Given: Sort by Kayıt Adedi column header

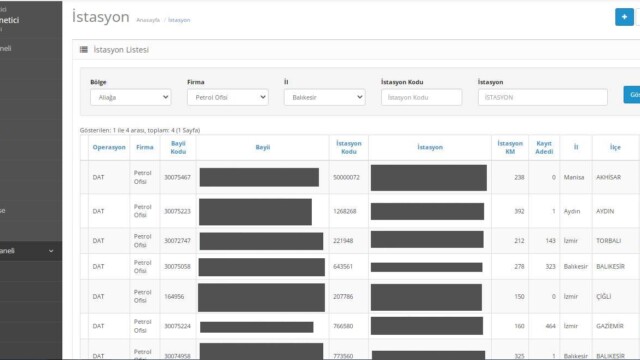Looking at the screenshot, I should (544, 147).
